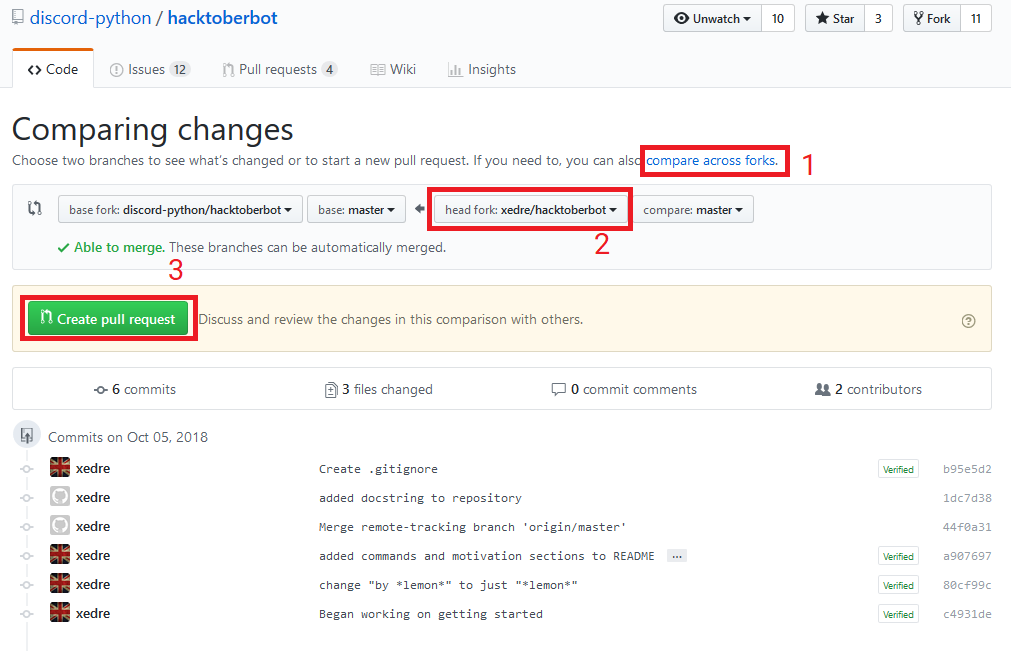Screen dimensions: 1011x655
Task: Open the Unwatch dropdown
Action: [x=712, y=19]
